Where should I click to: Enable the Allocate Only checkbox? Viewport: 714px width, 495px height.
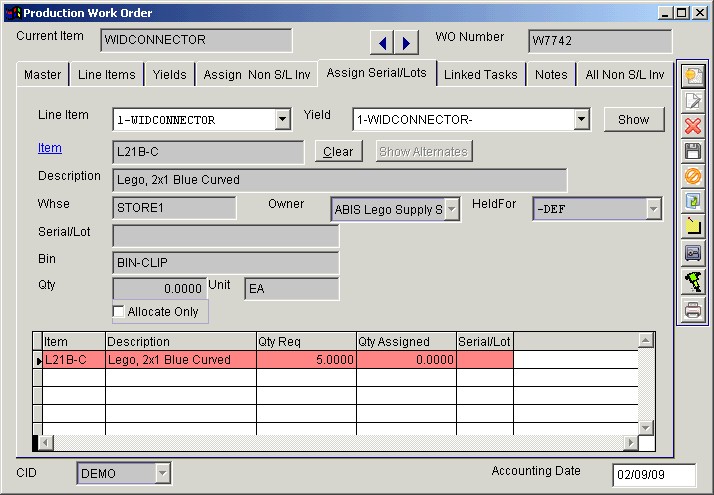click(119, 312)
